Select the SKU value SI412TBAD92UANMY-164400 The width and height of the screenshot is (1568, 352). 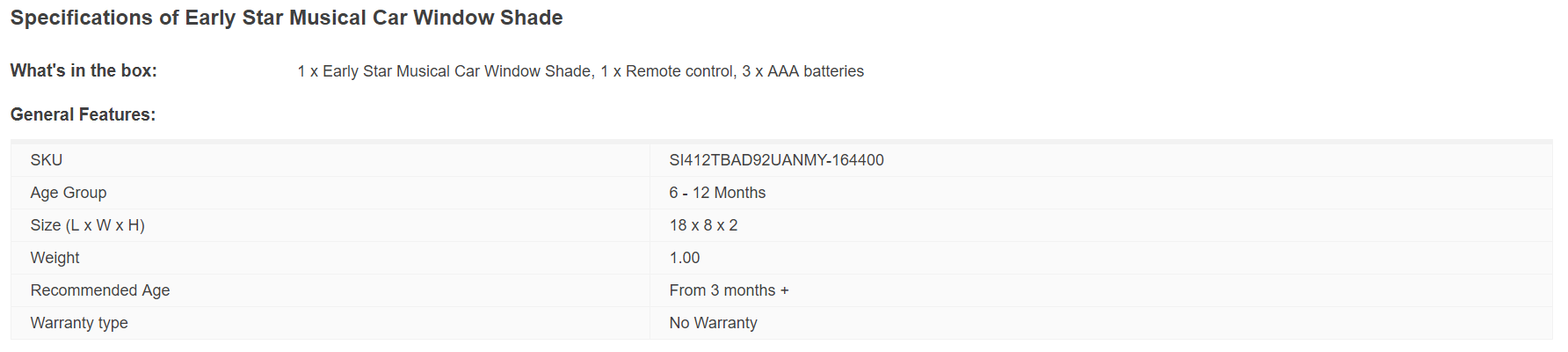point(776,160)
